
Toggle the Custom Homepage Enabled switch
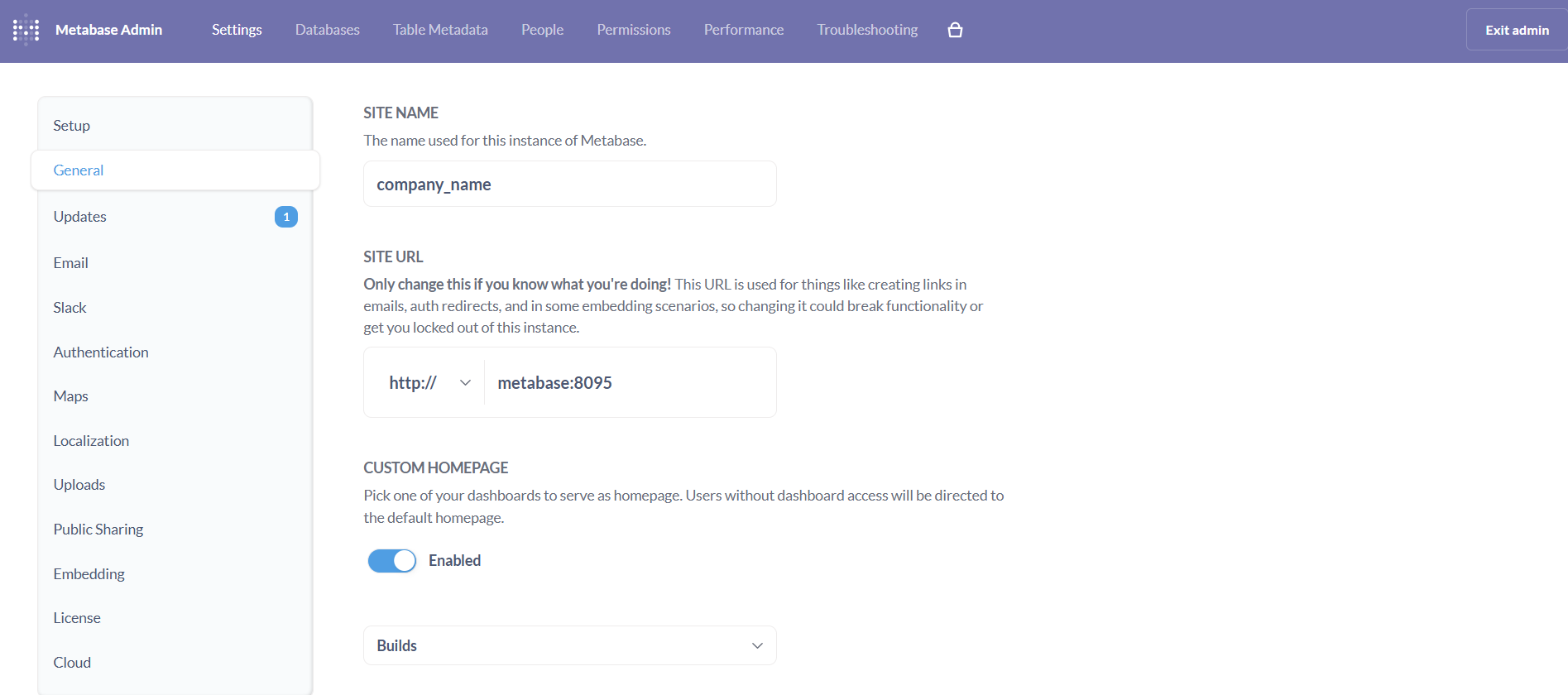392,561
